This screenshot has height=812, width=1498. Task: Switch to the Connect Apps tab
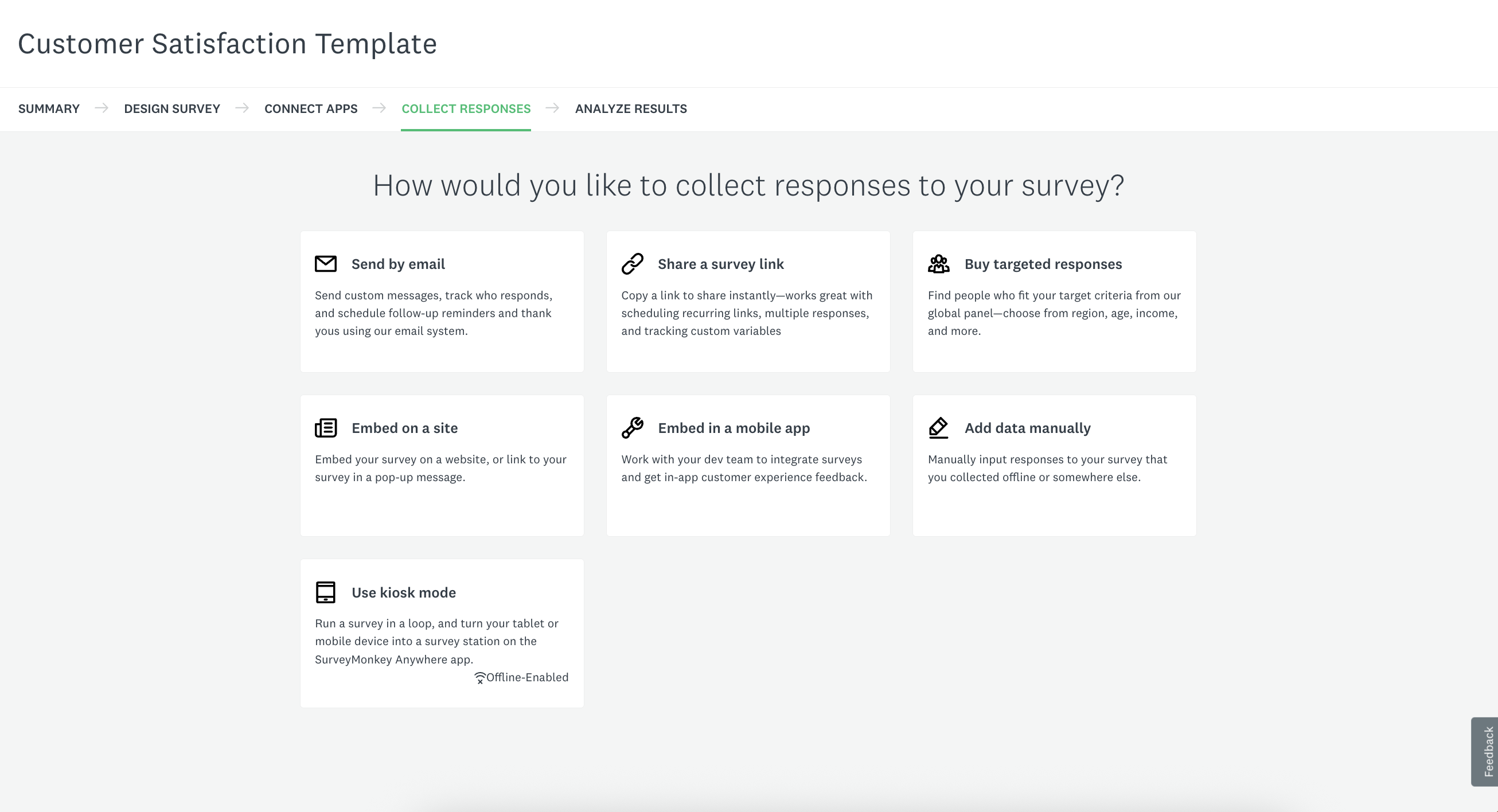pyautogui.click(x=311, y=109)
